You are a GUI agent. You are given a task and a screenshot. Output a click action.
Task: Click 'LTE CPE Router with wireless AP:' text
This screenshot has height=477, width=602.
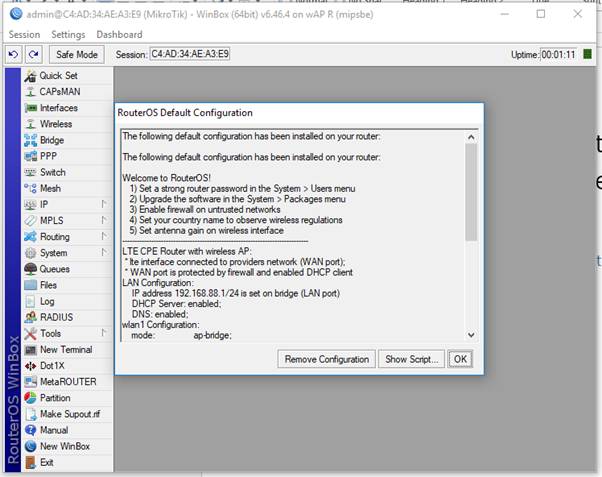(x=187, y=251)
